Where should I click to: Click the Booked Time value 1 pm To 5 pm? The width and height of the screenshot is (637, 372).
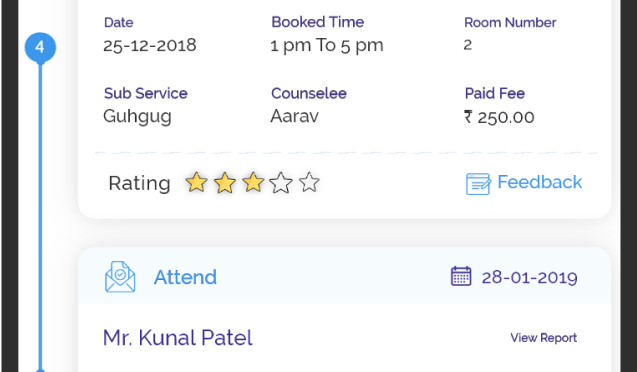tap(327, 45)
